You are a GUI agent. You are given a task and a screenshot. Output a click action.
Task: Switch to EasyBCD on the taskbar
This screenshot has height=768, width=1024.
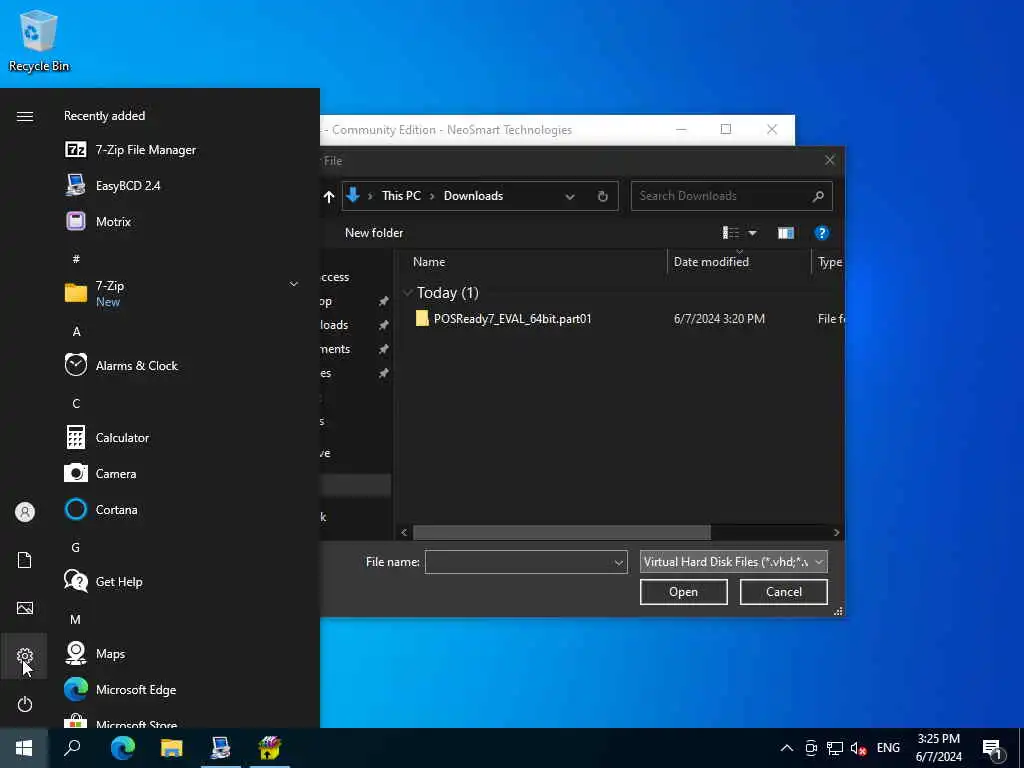coord(221,748)
